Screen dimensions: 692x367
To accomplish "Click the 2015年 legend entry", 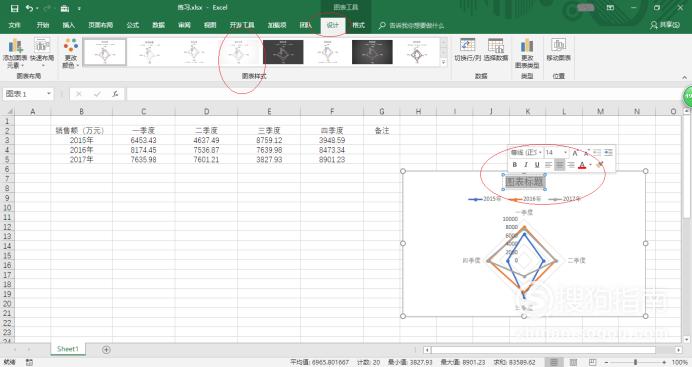I will pyautogui.click(x=484, y=199).
